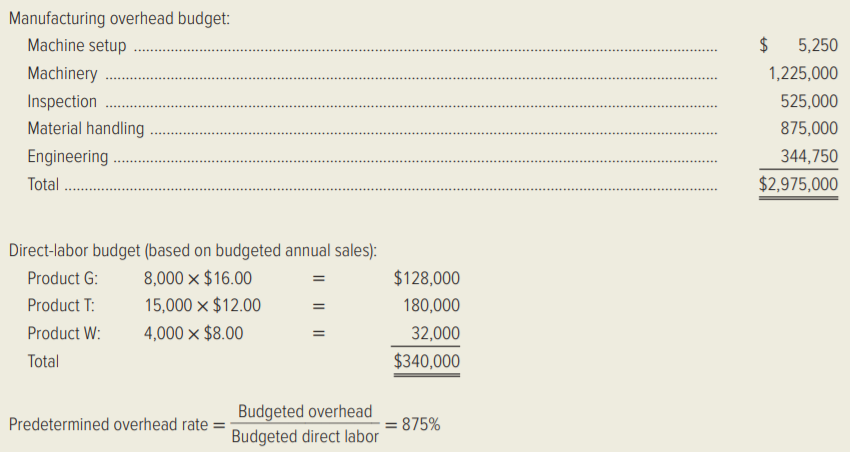The width and height of the screenshot is (850, 452).
Task: Select the Material handling label
Action: [86, 128]
